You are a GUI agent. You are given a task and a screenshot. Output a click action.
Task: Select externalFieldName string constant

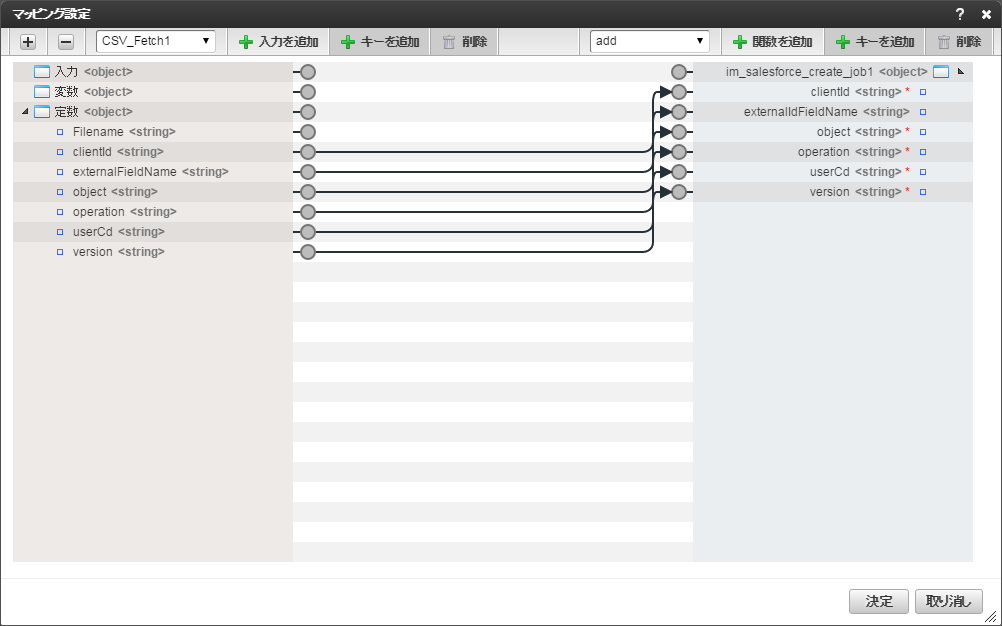pos(153,172)
